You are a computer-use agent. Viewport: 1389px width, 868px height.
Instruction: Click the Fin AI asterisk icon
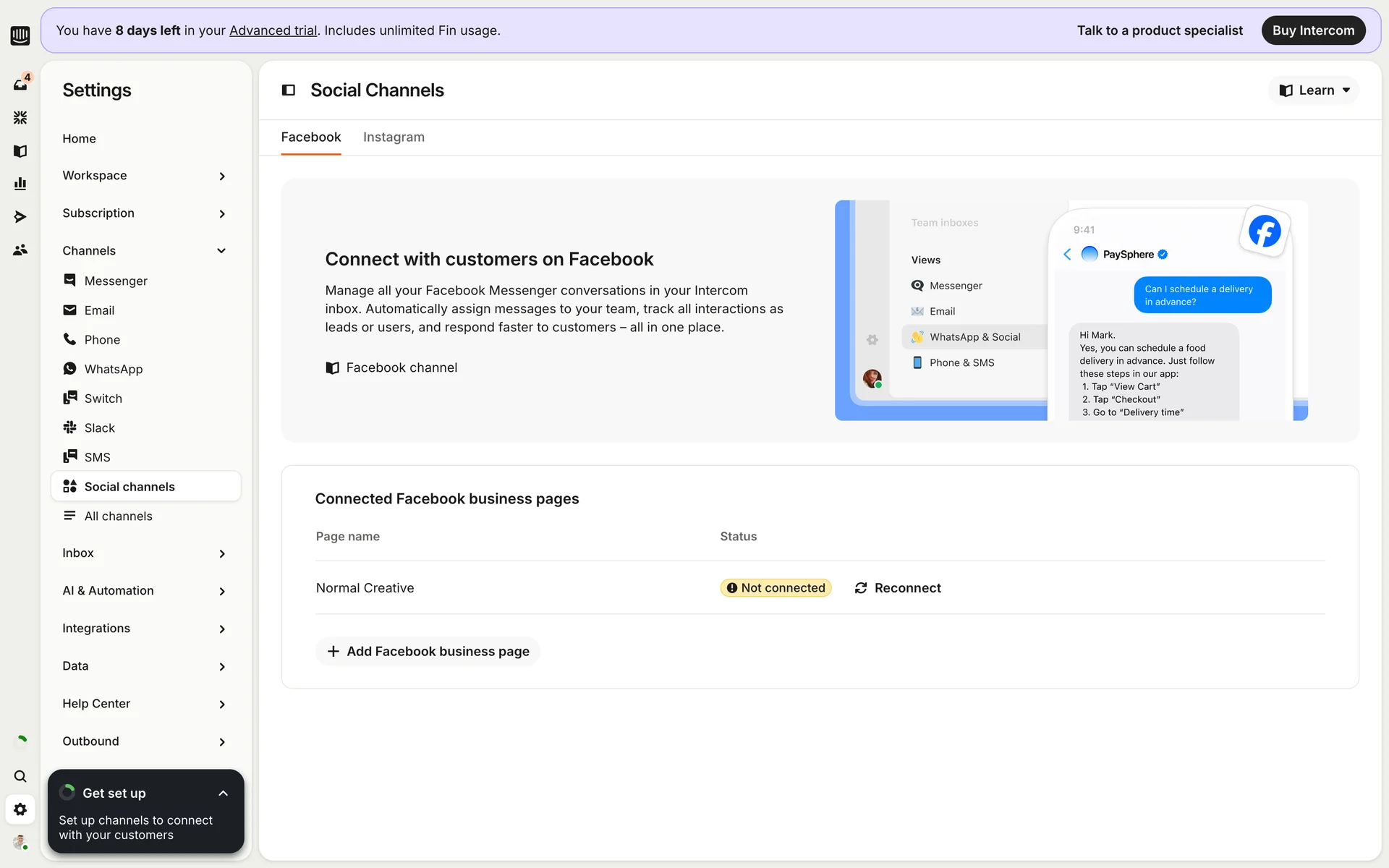(x=20, y=117)
